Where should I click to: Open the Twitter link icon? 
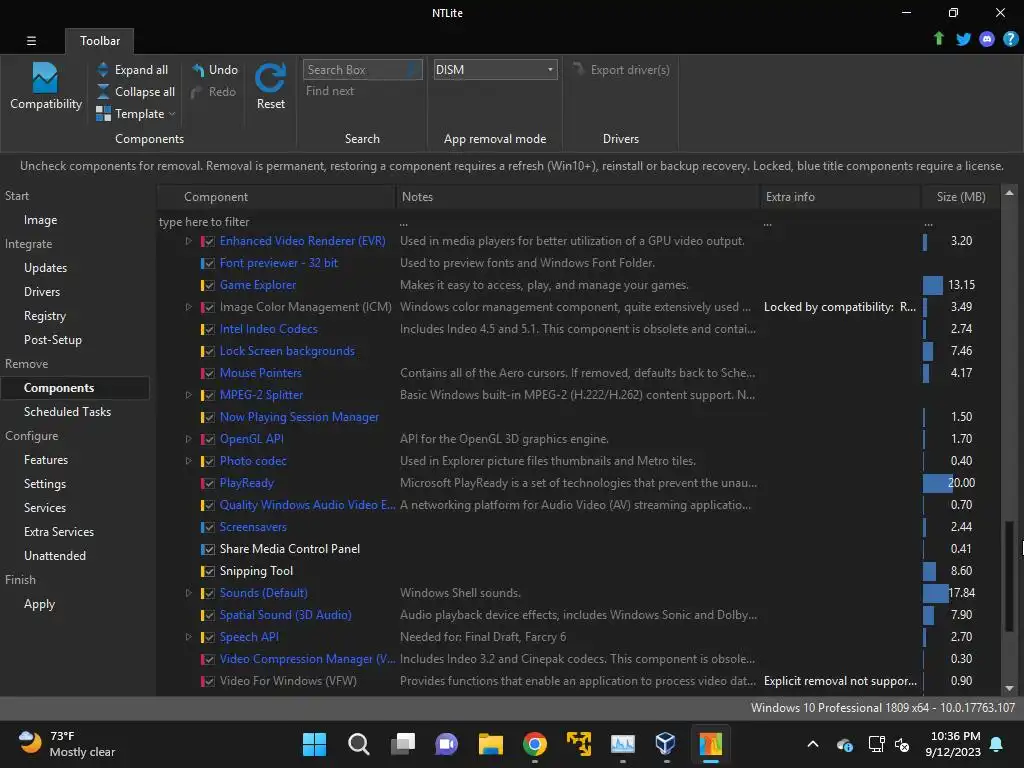(x=963, y=39)
